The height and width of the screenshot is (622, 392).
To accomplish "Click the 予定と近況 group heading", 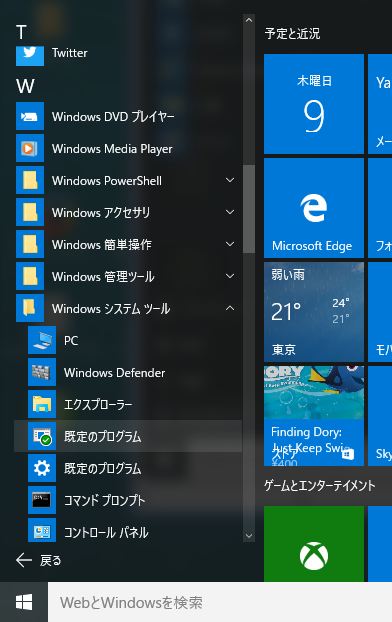I will click(x=292, y=34).
